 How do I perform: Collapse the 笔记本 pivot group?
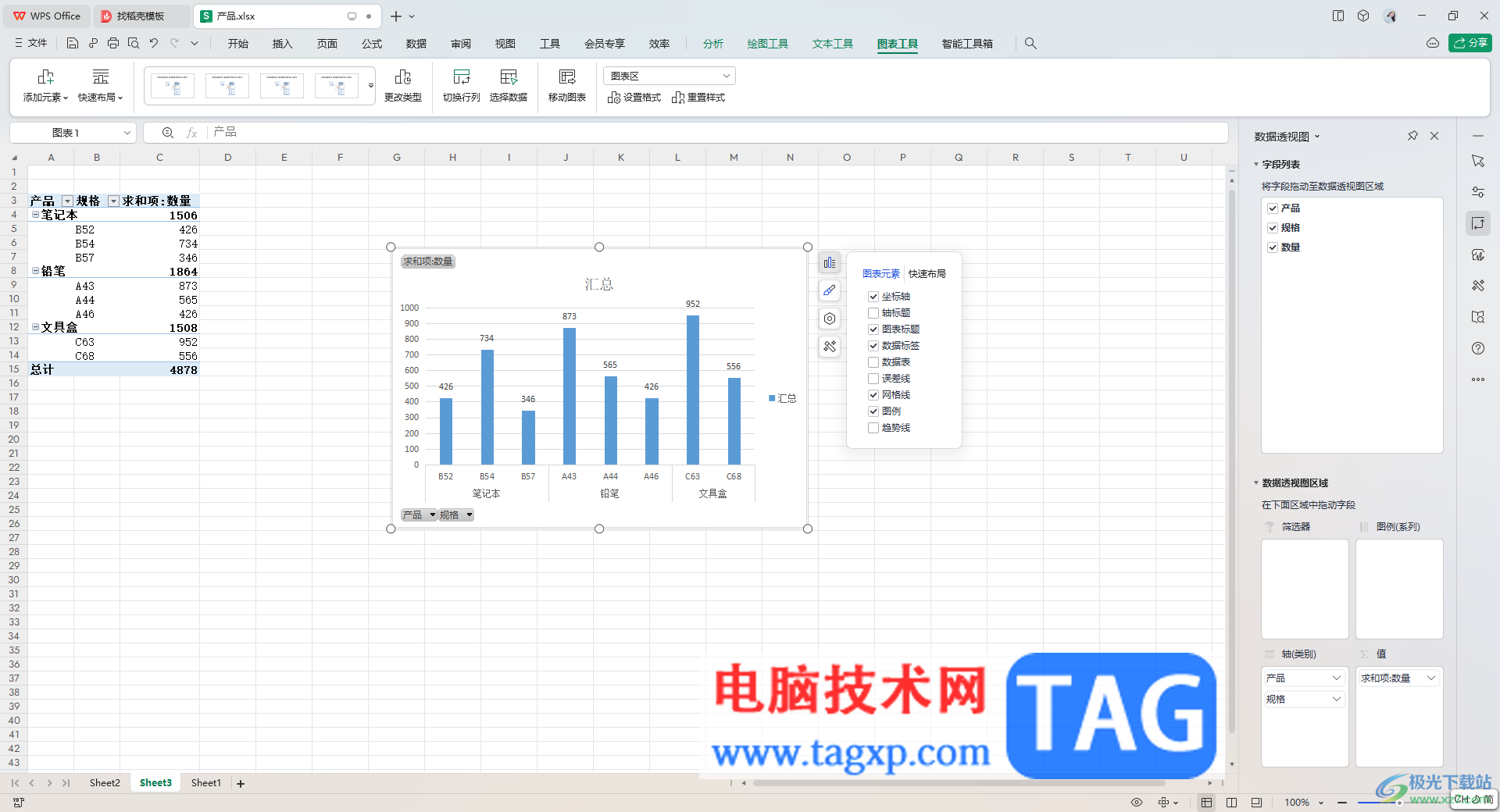35,215
